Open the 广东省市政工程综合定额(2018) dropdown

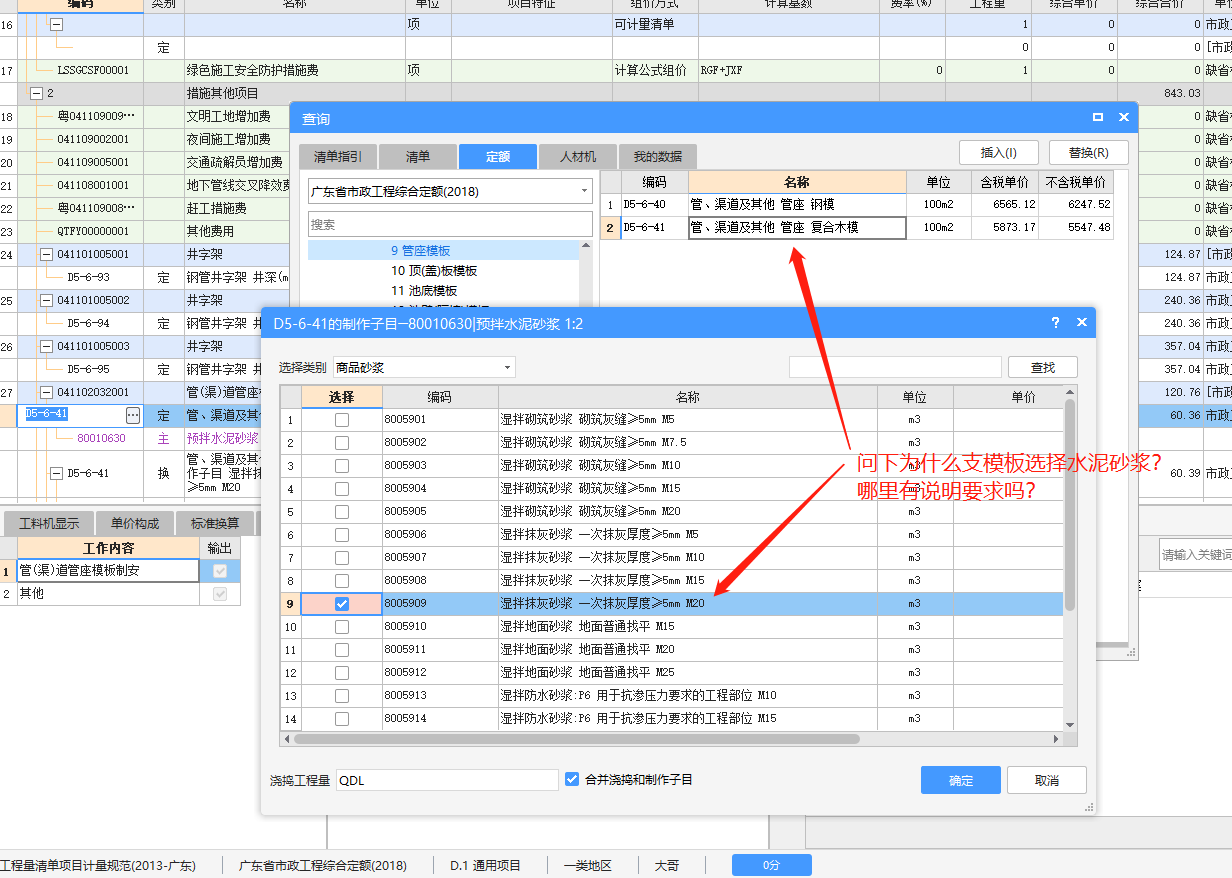coord(450,190)
